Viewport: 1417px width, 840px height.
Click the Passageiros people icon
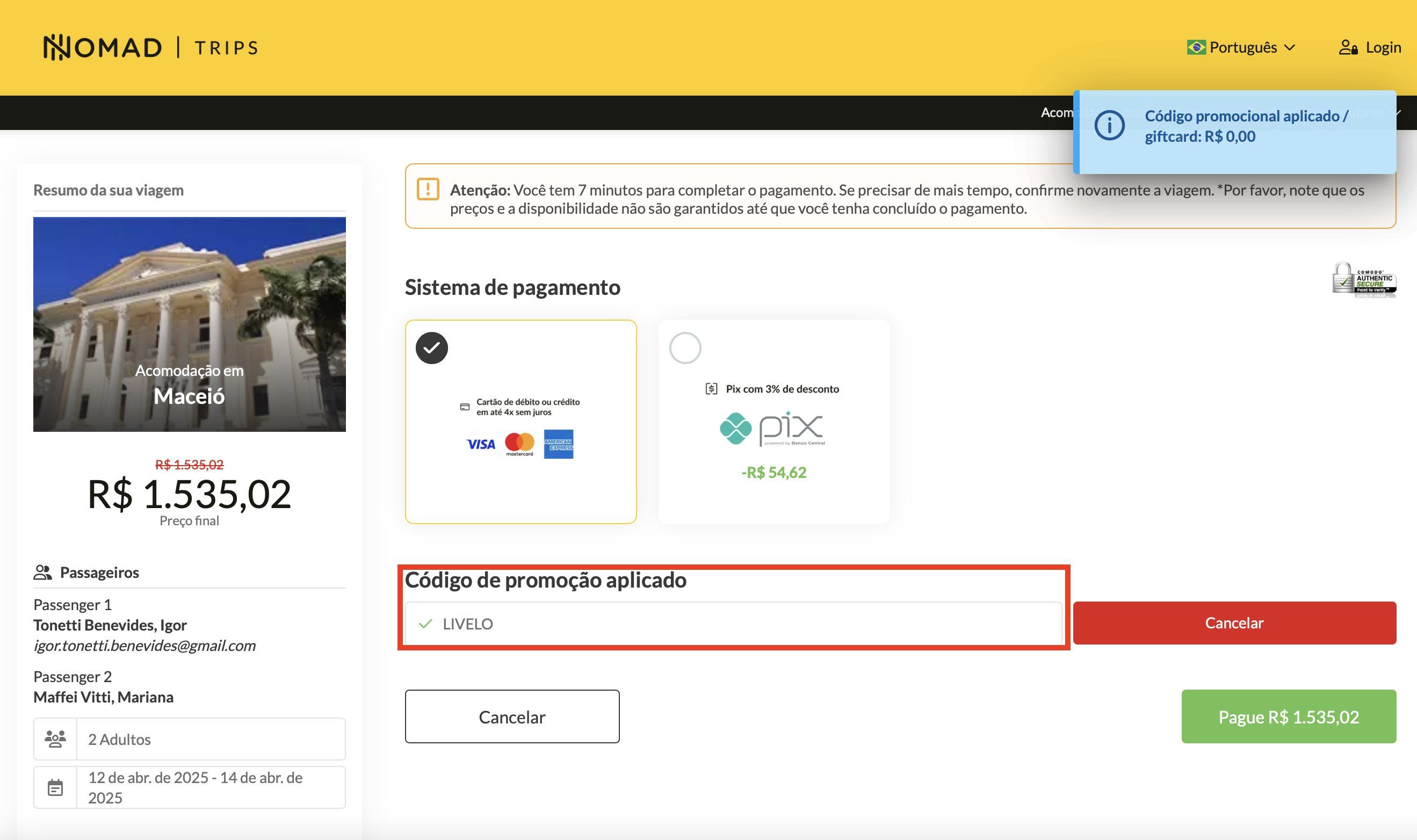42,573
